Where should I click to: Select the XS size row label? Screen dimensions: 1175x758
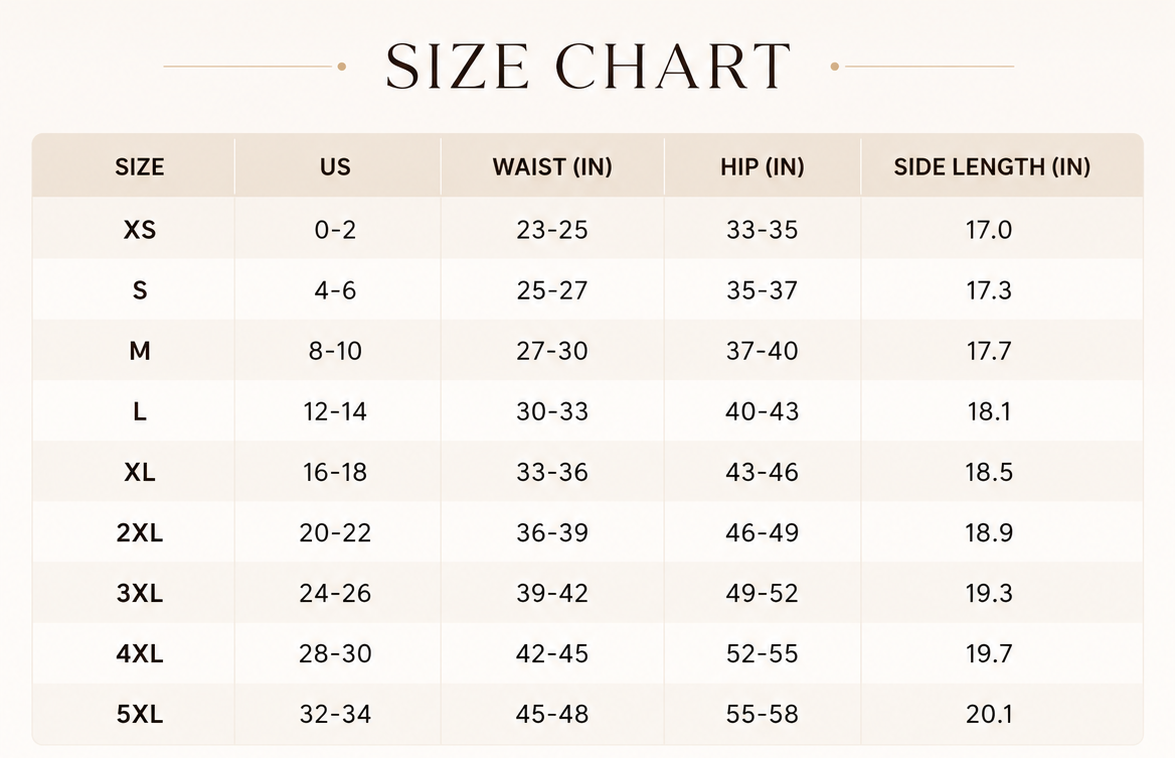click(139, 229)
